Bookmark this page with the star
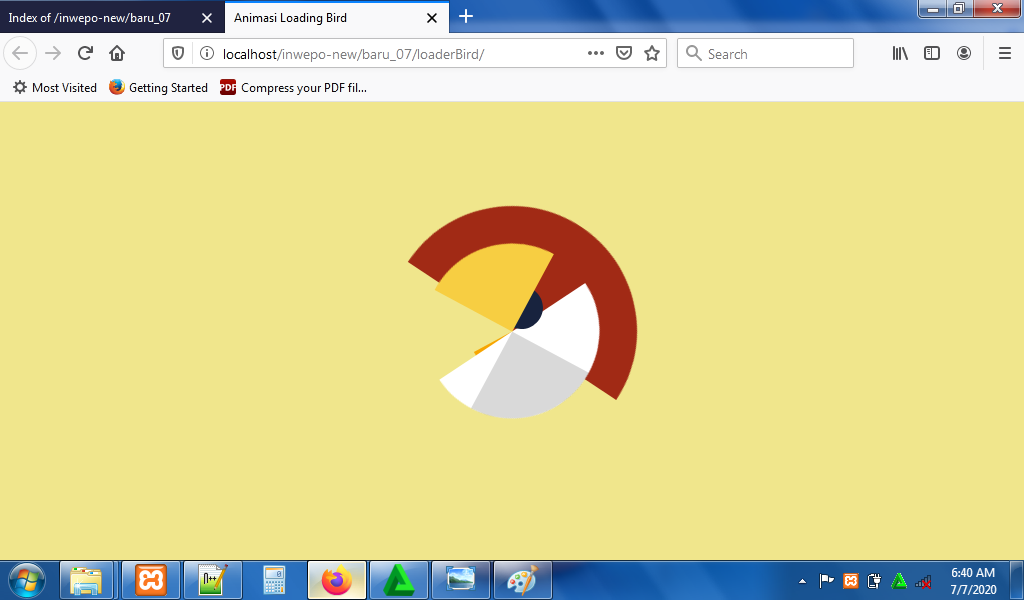This screenshot has width=1024, height=600. point(652,54)
